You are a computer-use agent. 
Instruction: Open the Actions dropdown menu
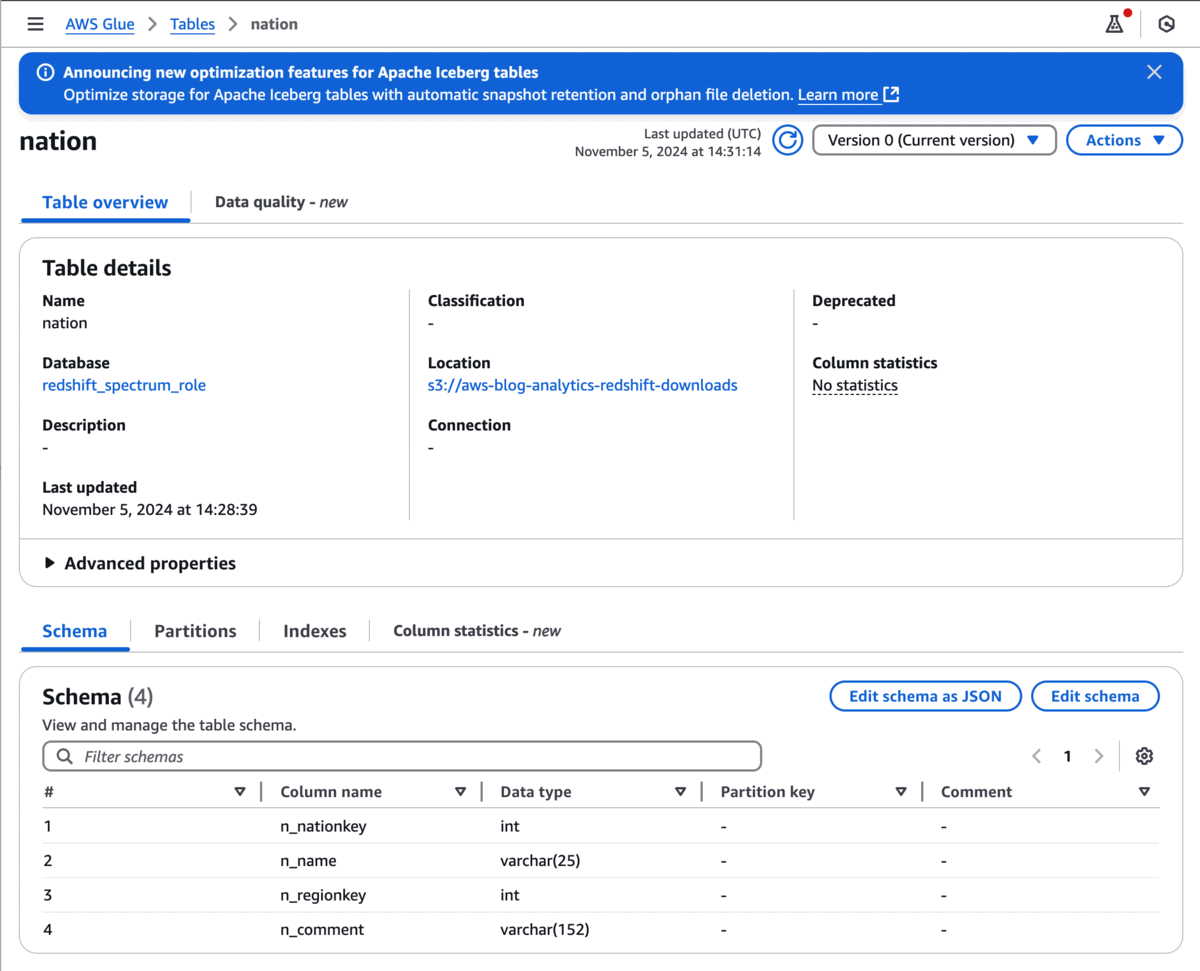click(x=1125, y=141)
